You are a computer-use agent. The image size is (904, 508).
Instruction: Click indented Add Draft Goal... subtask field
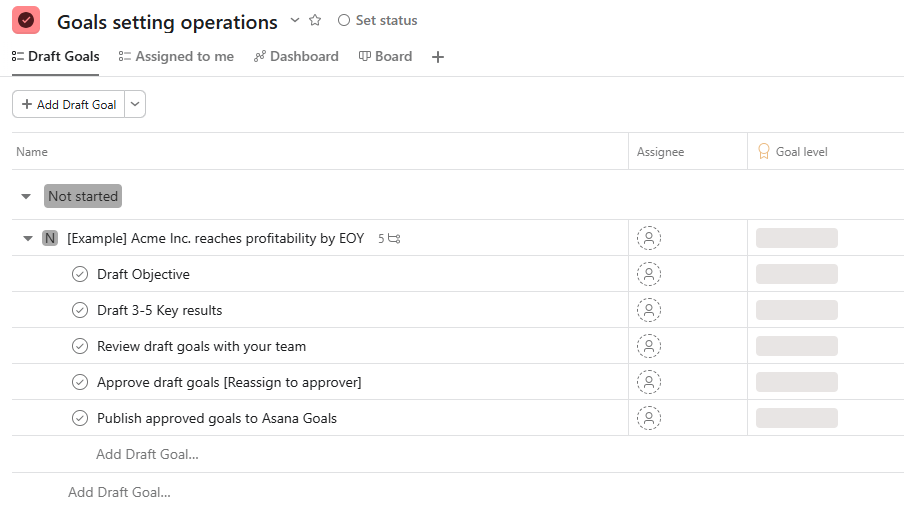(147, 454)
